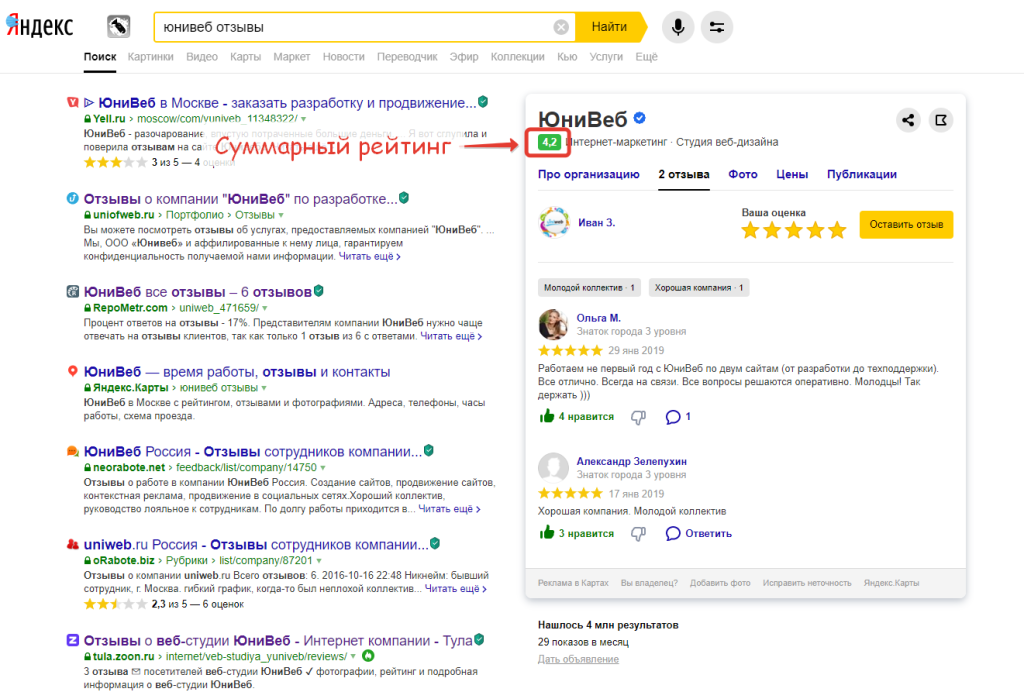Expand 'Читать ещё' under uniofweb.ru snippet

coord(369,257)
